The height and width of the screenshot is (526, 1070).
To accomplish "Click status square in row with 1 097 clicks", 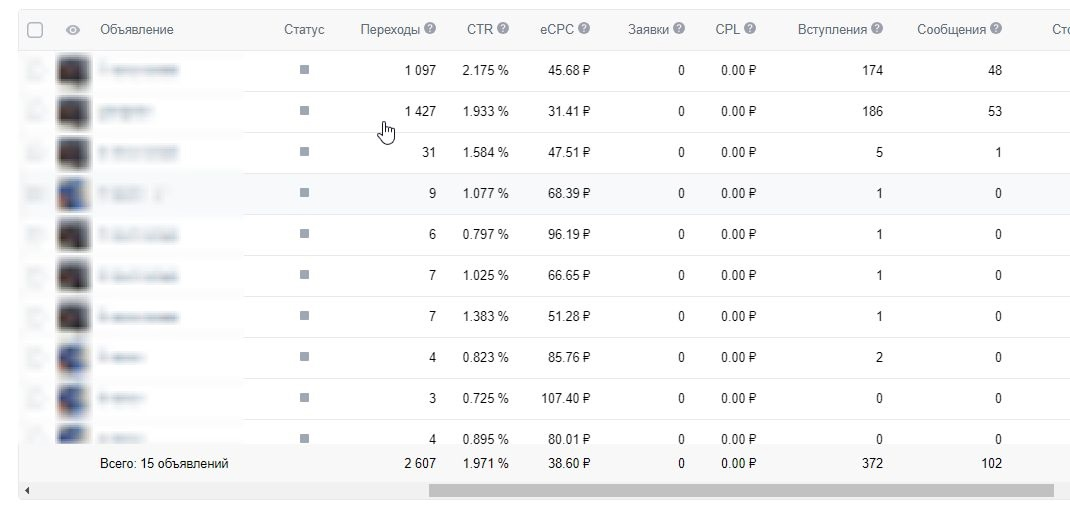I will (304, 70).
